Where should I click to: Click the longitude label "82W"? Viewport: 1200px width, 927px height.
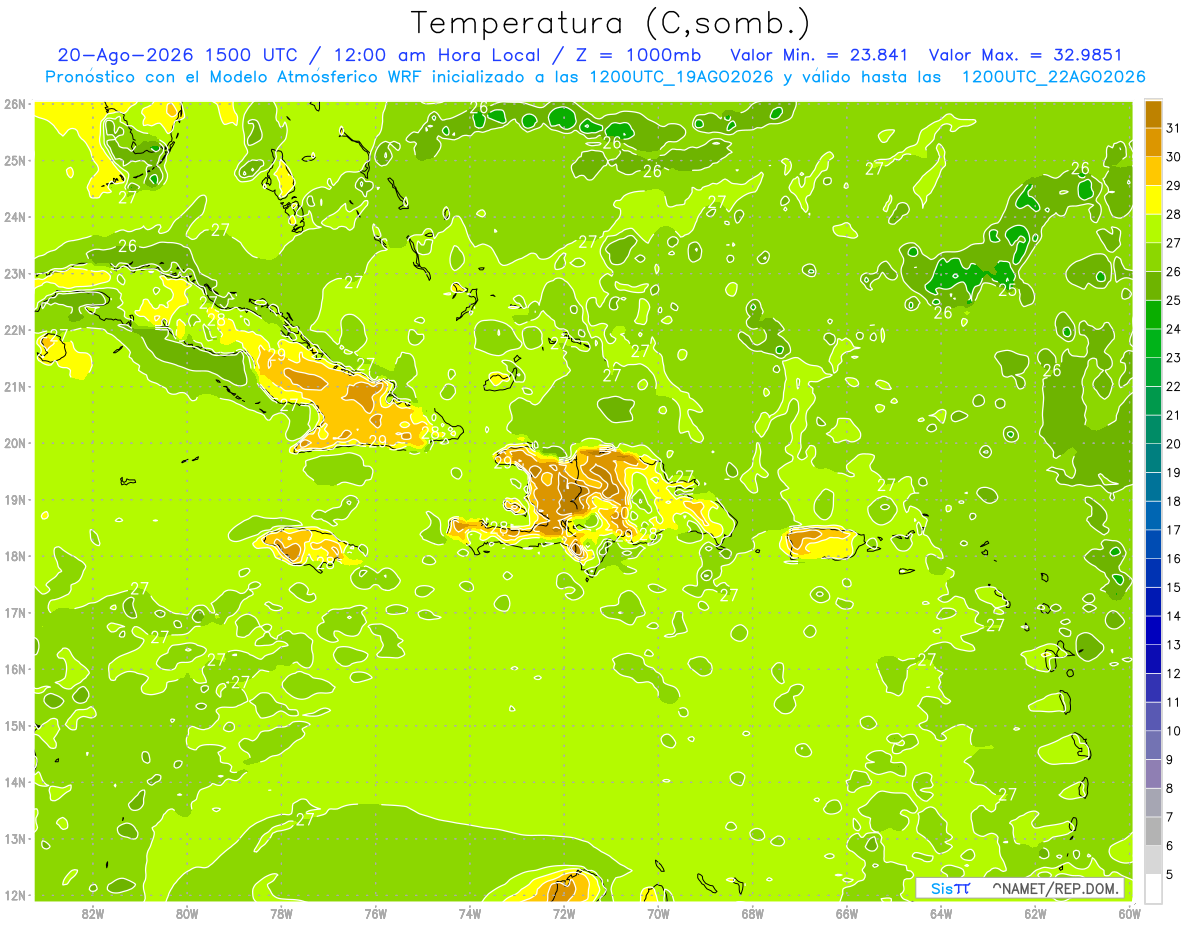coord(93,914)
